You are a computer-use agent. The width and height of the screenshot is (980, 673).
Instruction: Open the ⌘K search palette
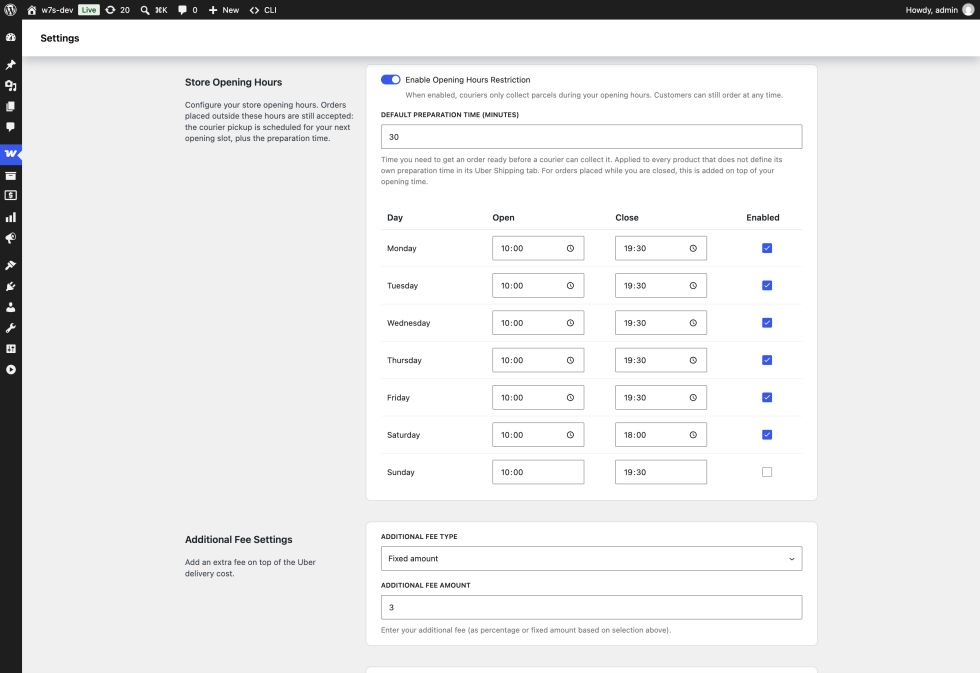[x=154, y=10]
